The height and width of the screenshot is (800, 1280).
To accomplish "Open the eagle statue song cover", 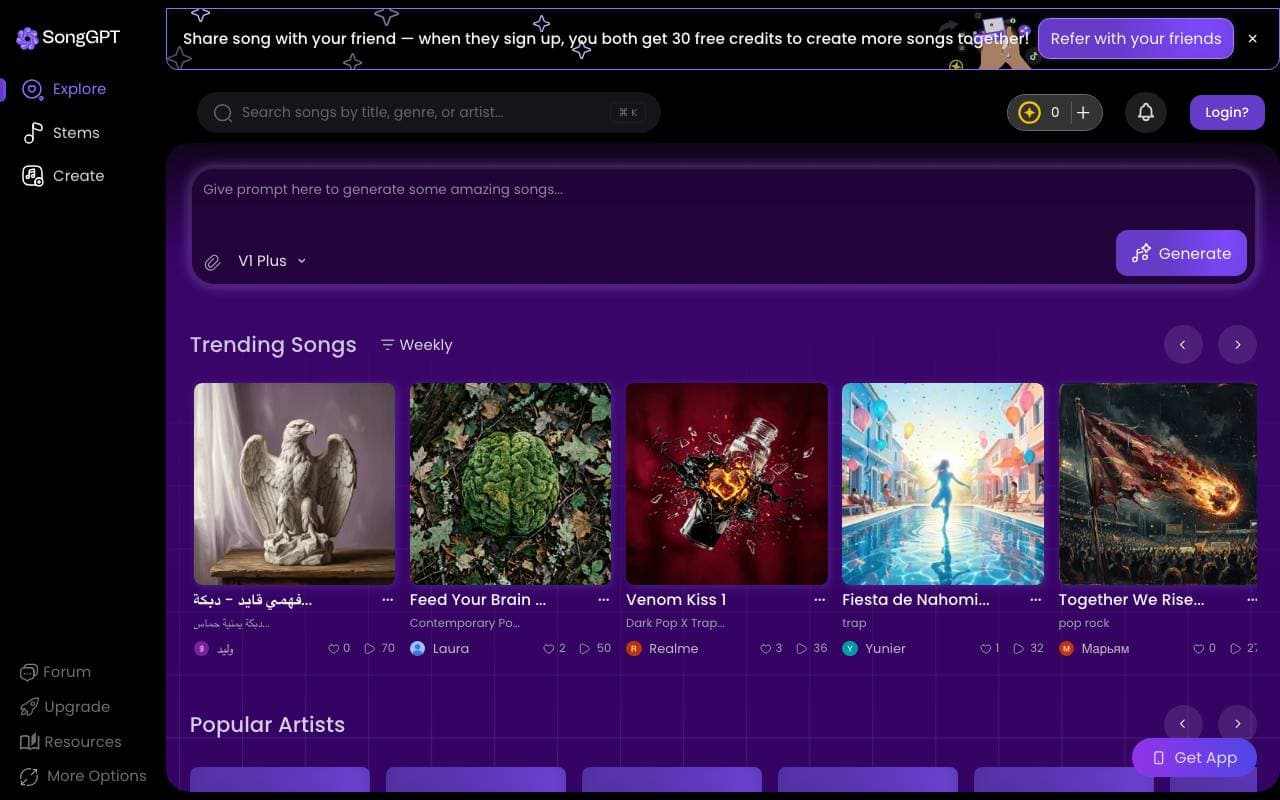I will [x=294, y=484].
